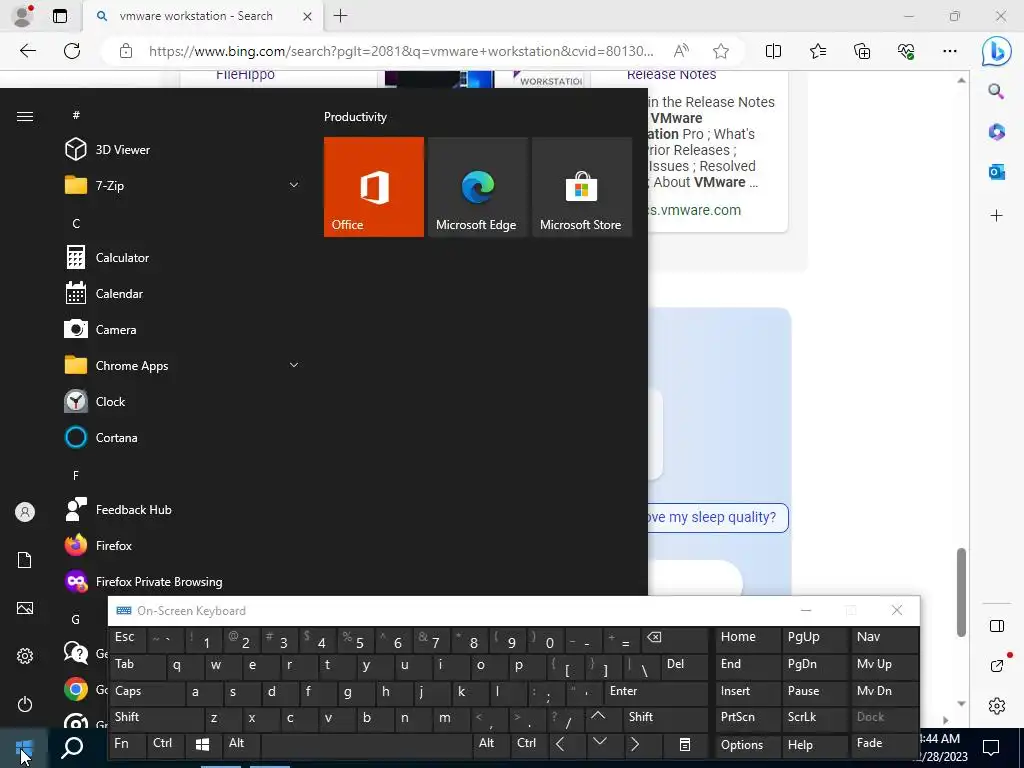
Task: Click Help key on On-Screen Keyboard
Action: tap(814, 745)
